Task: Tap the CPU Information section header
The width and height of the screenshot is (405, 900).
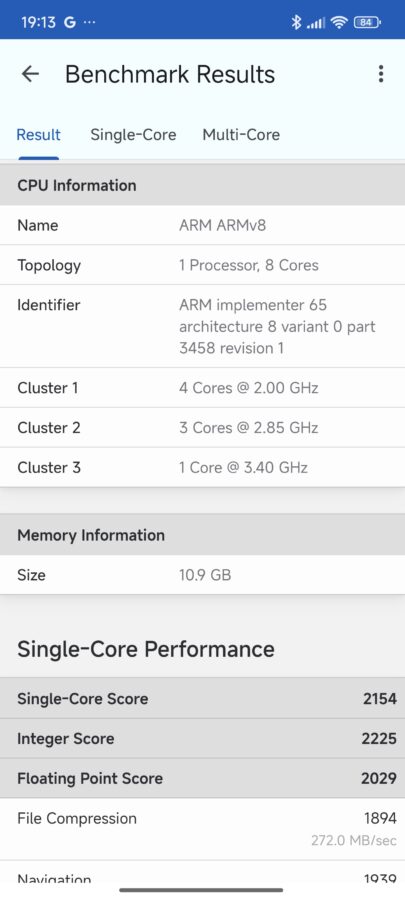Action: (202, 185)
